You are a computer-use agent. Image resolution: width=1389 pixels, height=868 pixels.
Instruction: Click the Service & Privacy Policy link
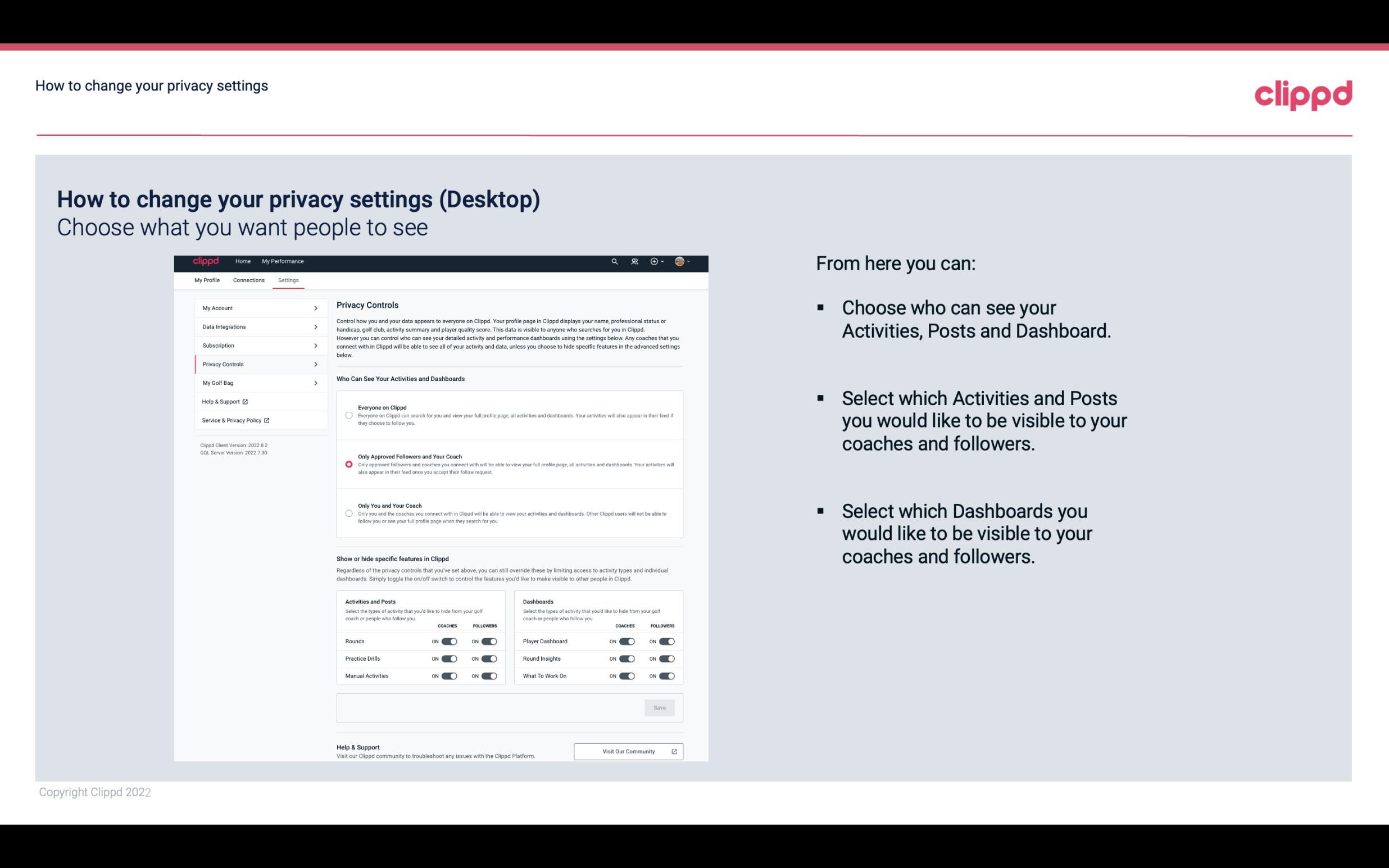click(235, 419)
